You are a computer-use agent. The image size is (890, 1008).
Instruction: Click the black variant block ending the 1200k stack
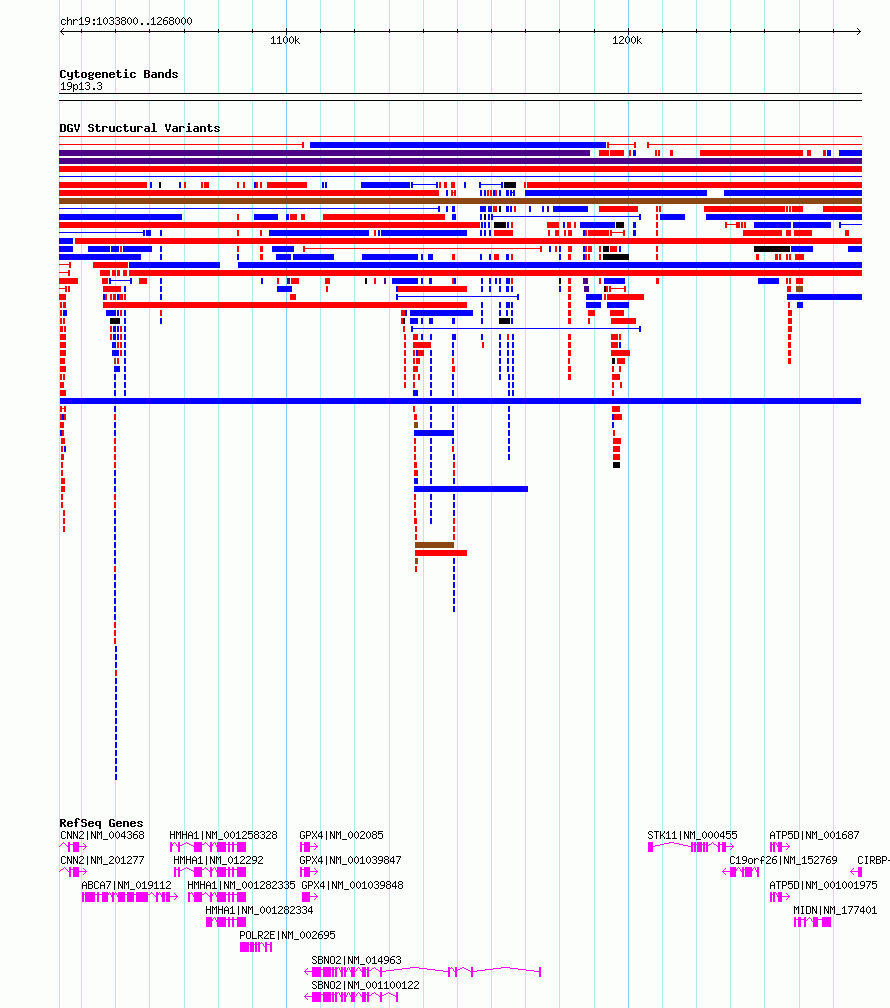616,465
